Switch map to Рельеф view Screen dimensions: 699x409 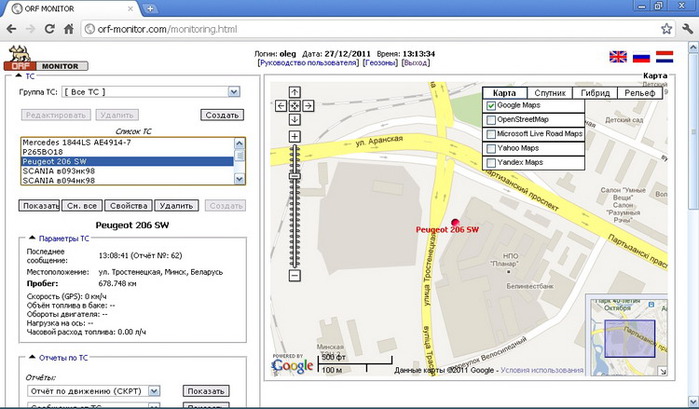click(x=640, y=93)
